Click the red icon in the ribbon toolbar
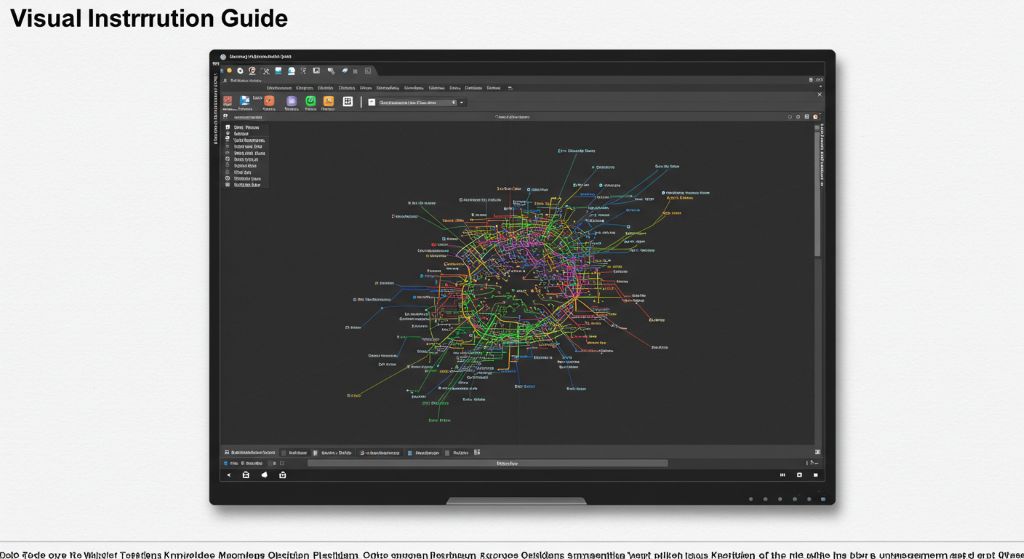1024x559 pixels. (228, 101)
